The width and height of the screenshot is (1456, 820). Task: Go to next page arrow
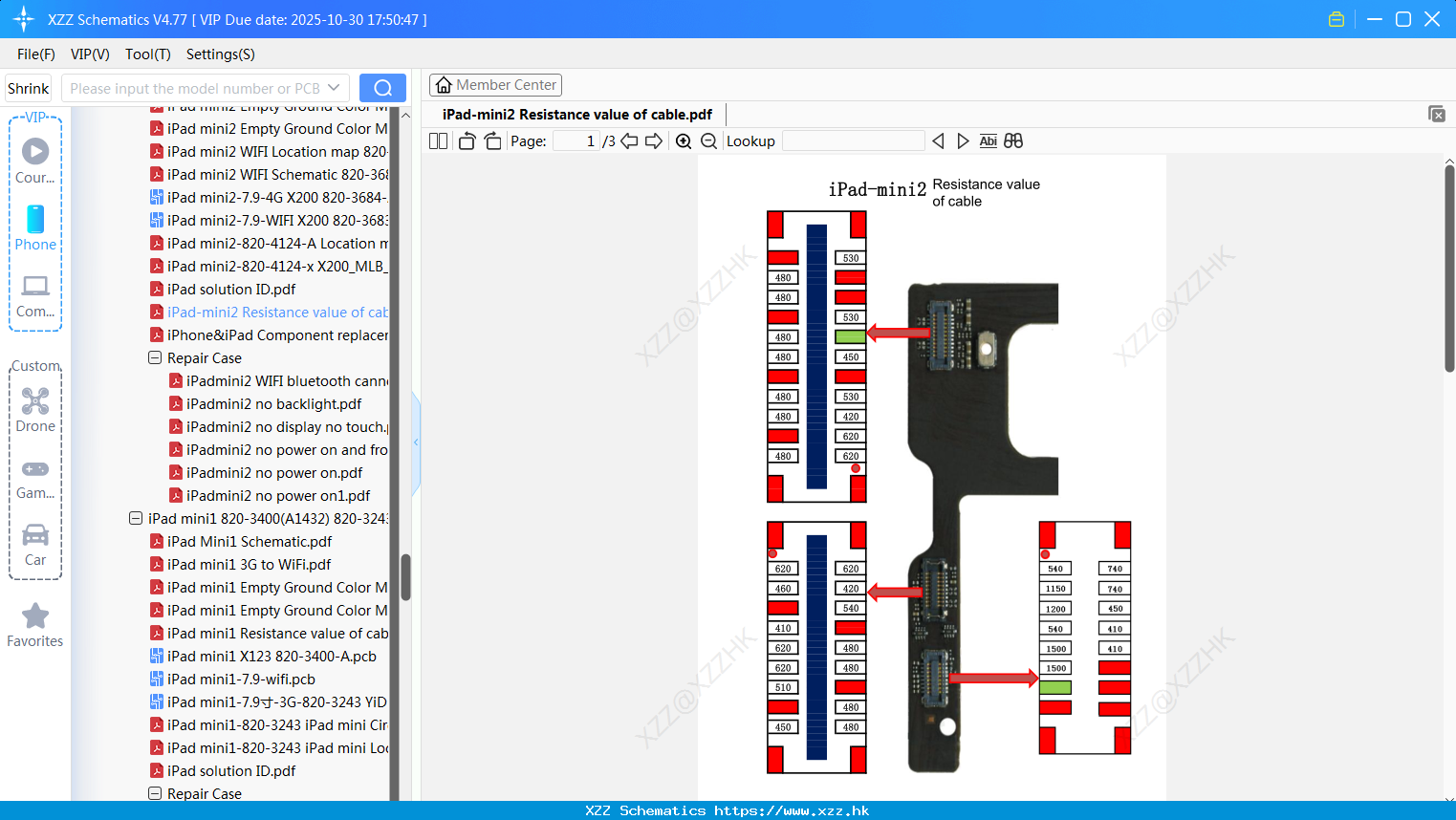click(654, 140)
